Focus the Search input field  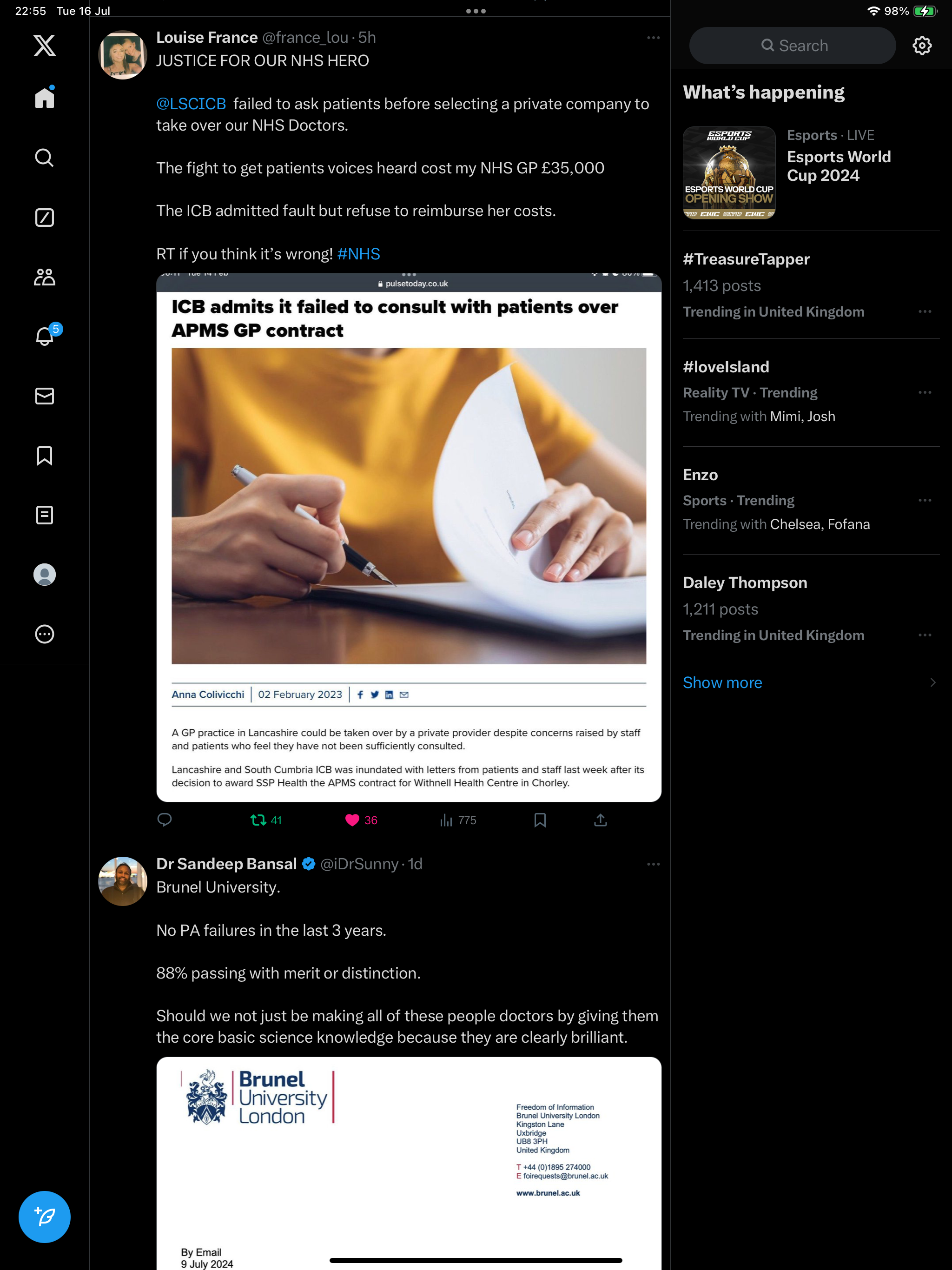(793, 46)
